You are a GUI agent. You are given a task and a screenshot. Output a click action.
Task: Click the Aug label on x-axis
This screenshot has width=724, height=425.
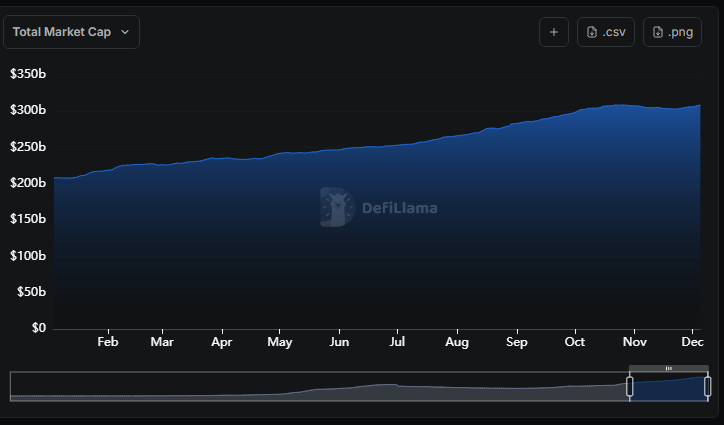coord(457,342)
